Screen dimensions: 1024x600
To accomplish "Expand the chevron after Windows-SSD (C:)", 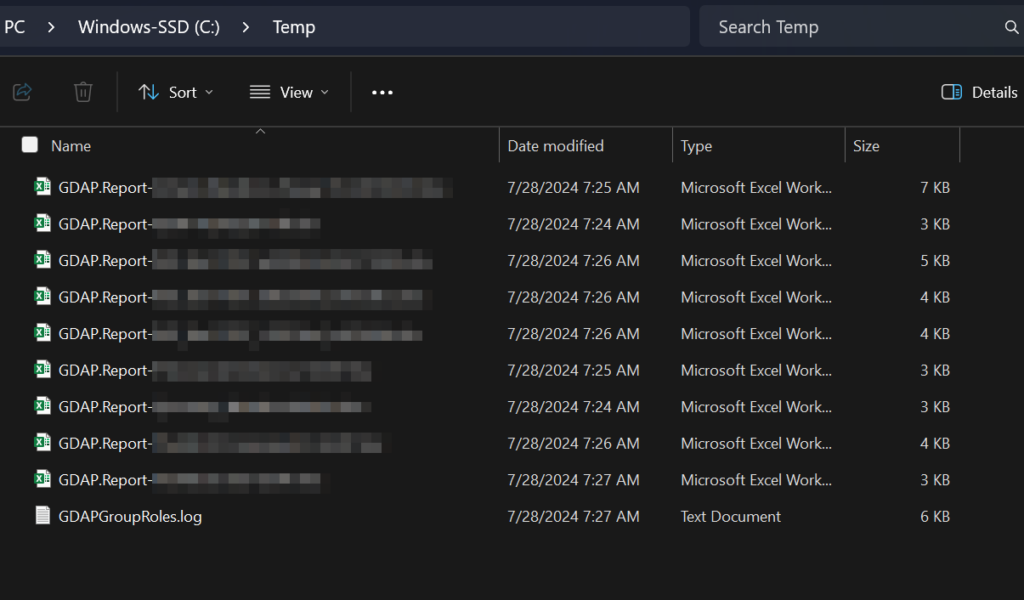I will (x=245, y=27).
